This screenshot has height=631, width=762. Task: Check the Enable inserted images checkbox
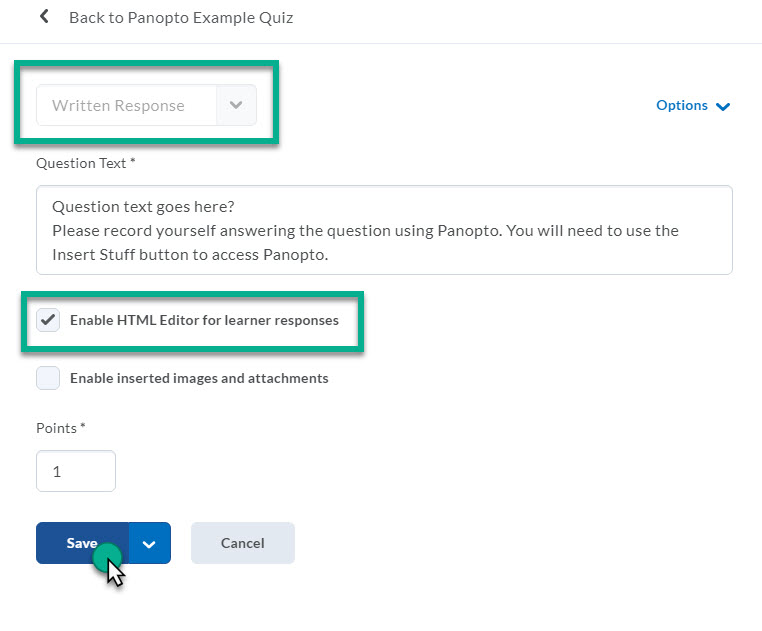tap(48, 379)
